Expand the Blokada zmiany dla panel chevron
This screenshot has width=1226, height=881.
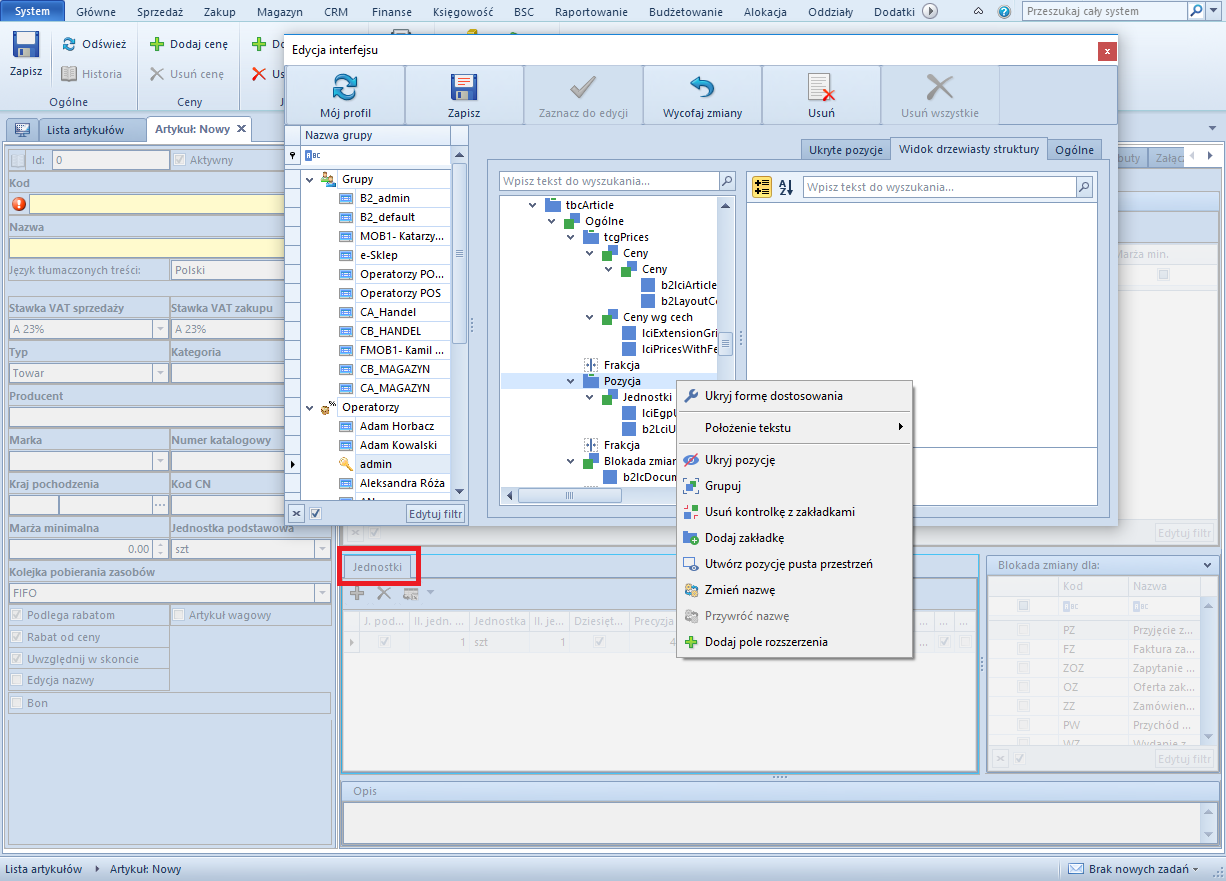1209,565
